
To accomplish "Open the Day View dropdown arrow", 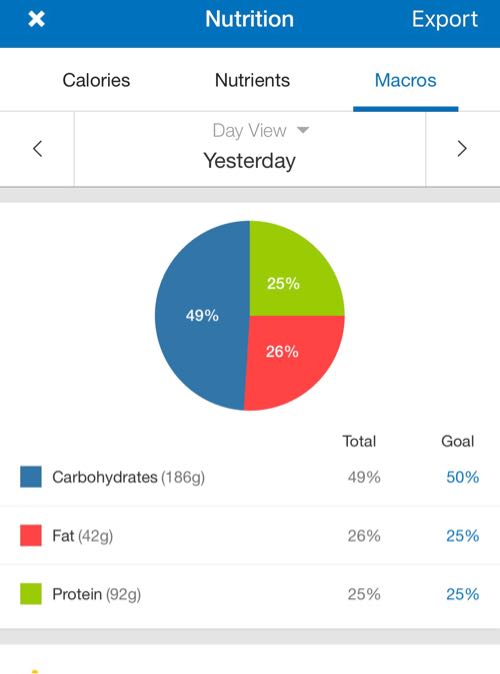I will [x=303, y=130].
